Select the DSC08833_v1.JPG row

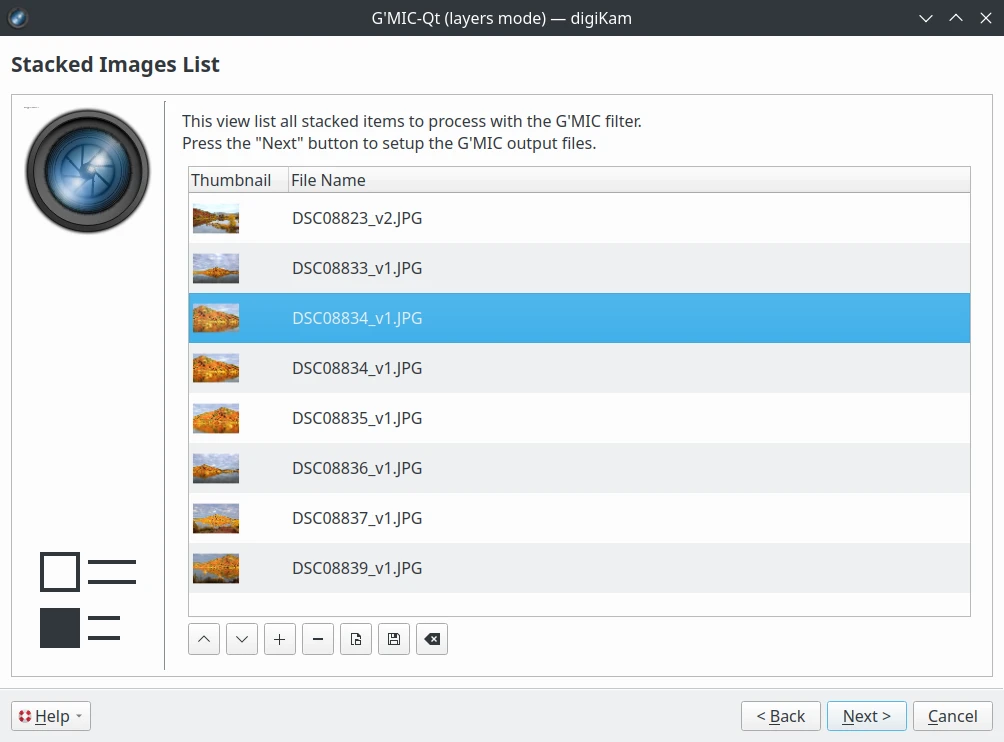(x=357, y=268)
